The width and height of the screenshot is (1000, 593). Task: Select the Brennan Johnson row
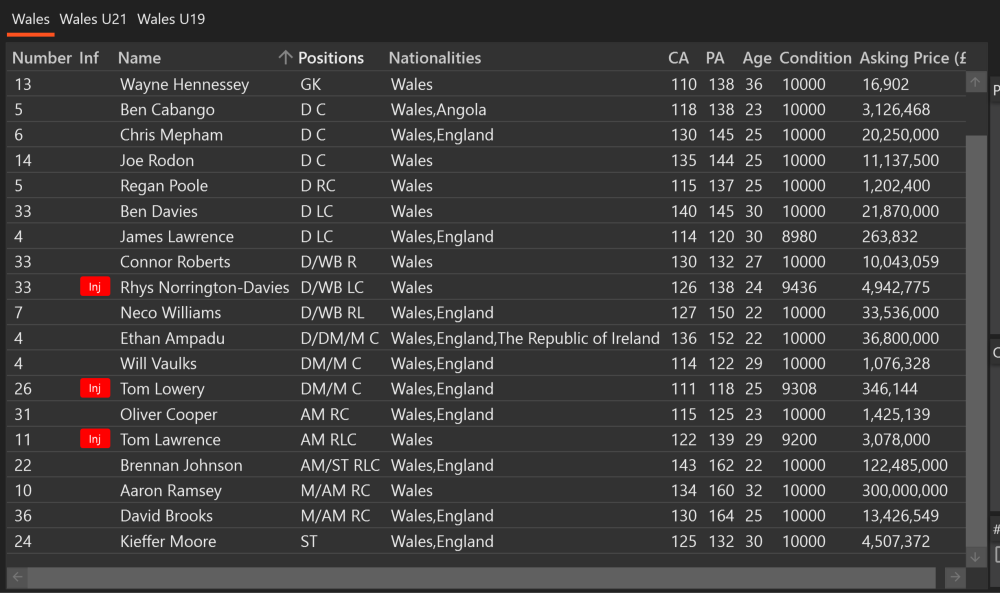(486, 465)
